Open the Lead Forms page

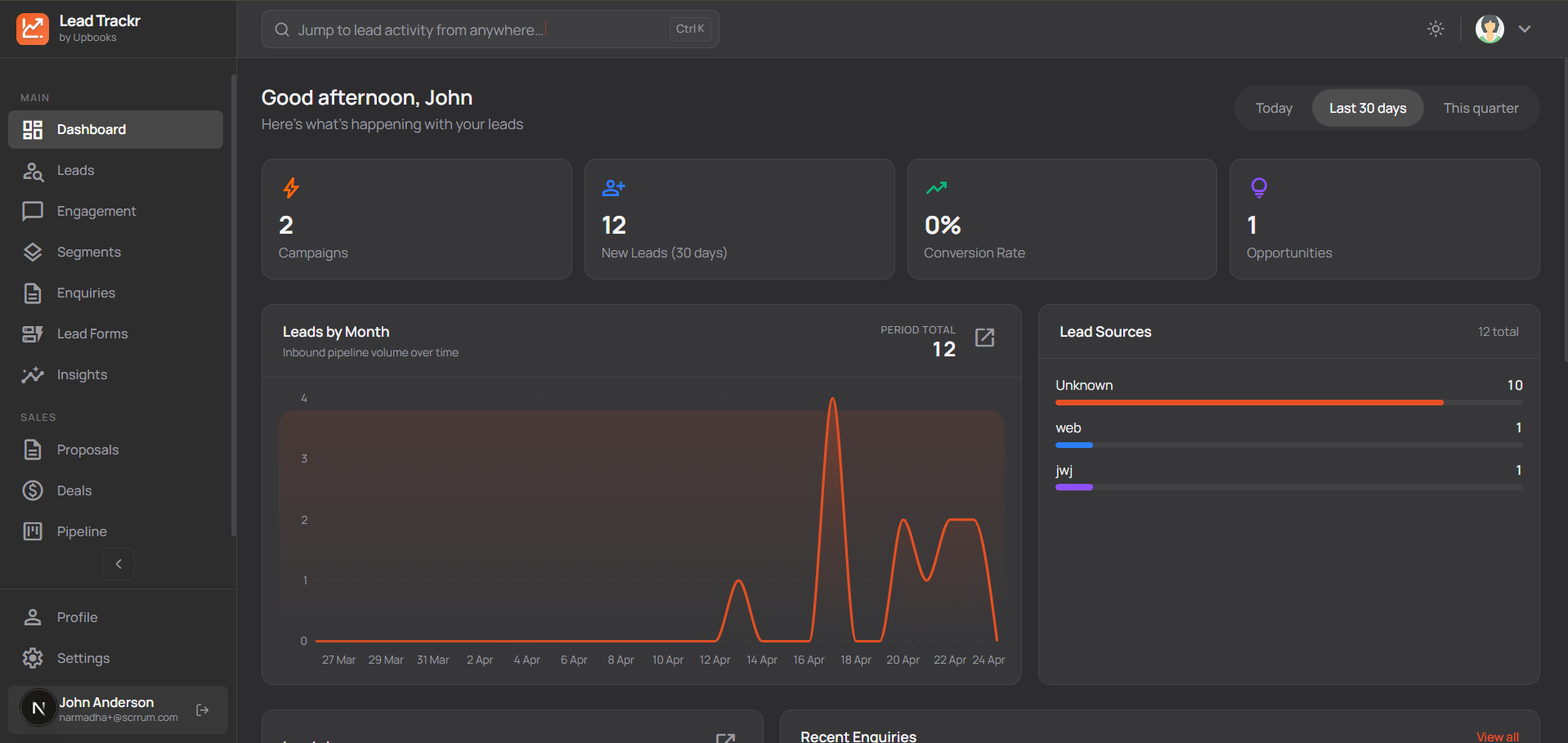click(x=92, y=333)
